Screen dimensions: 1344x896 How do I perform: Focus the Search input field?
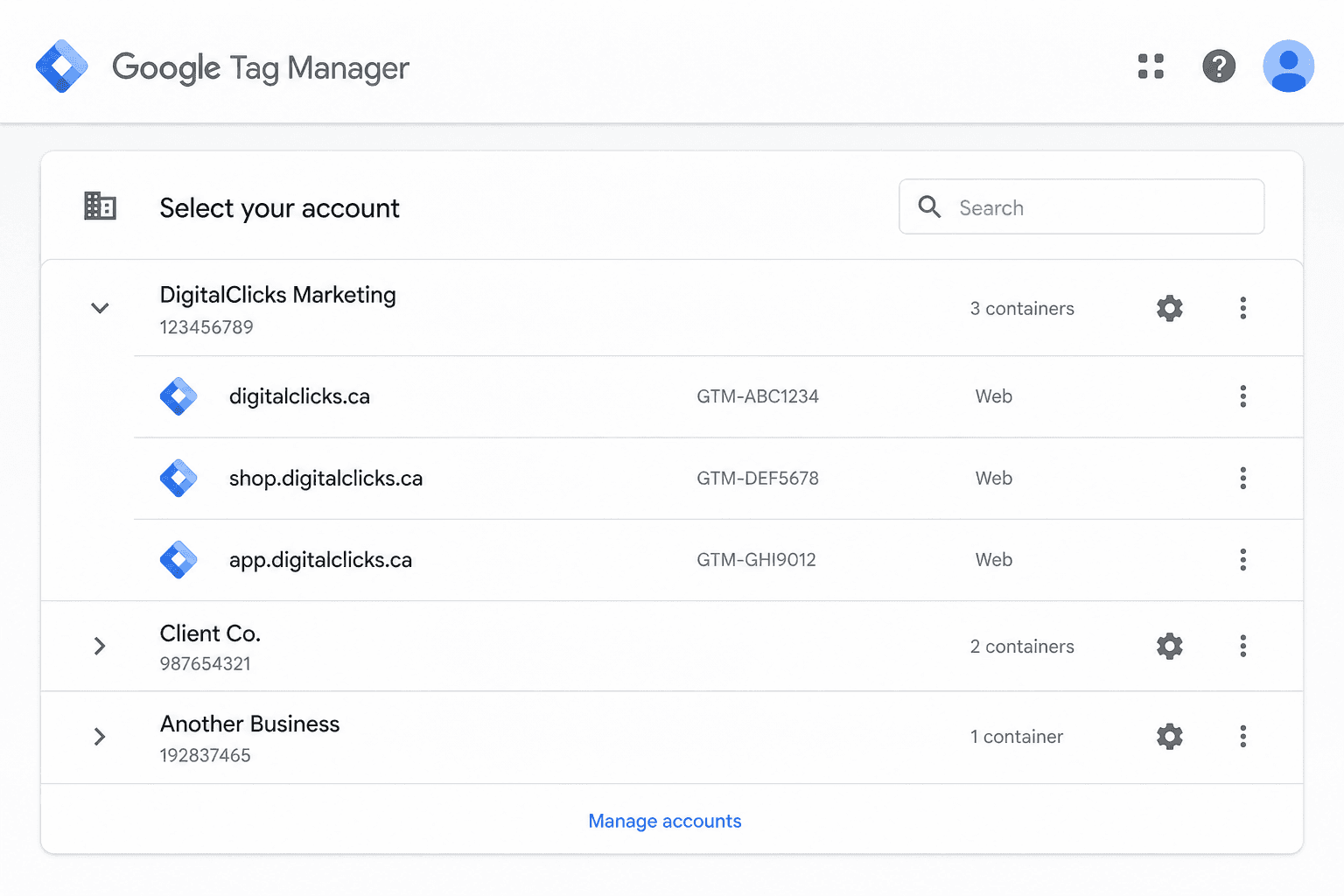1081,206
